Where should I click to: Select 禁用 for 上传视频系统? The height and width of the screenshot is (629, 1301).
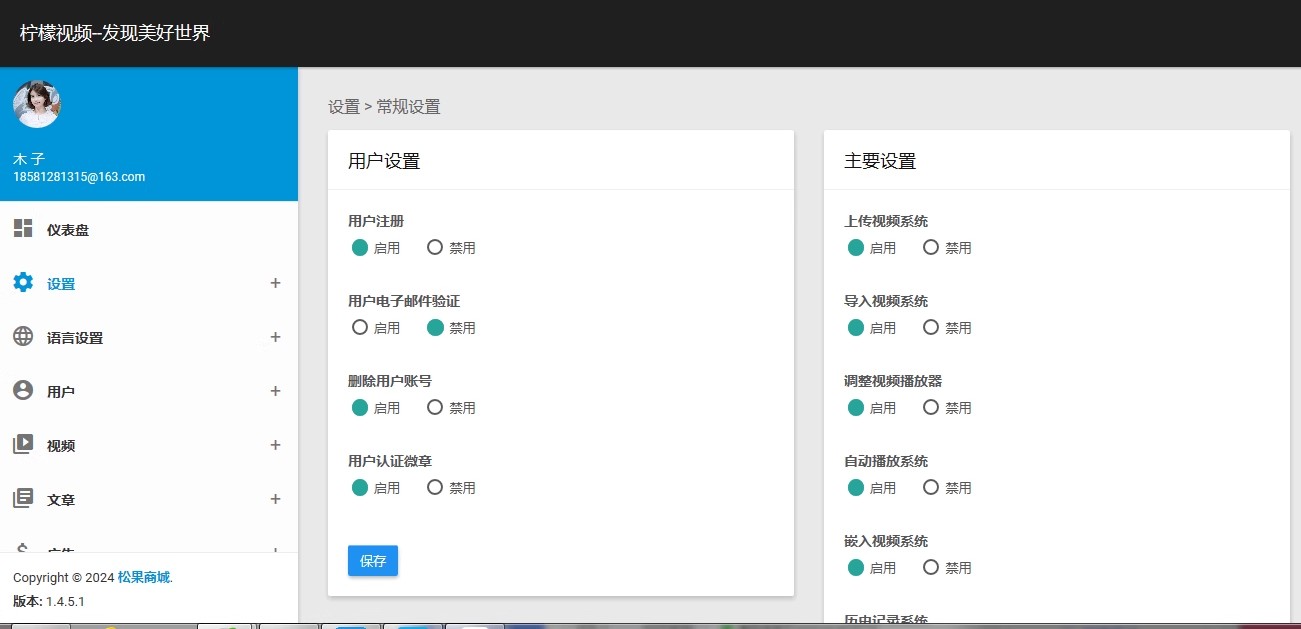coord(931,247)
